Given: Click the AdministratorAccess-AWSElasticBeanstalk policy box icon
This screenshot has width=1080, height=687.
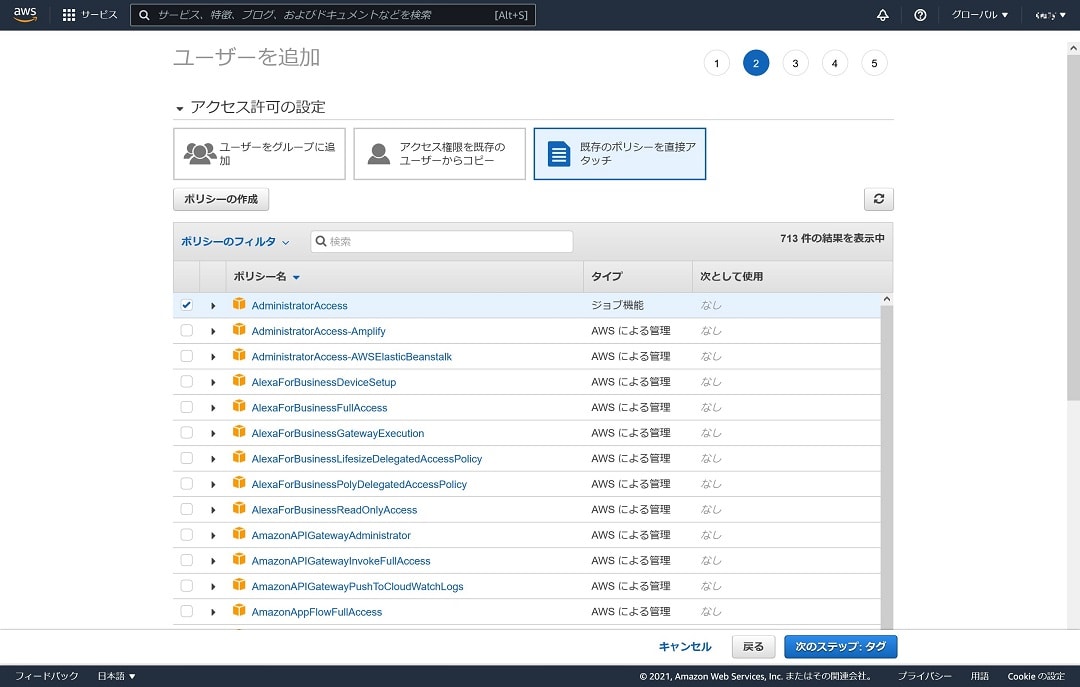Looking at the screenshot, I should [x=239, y=355].
